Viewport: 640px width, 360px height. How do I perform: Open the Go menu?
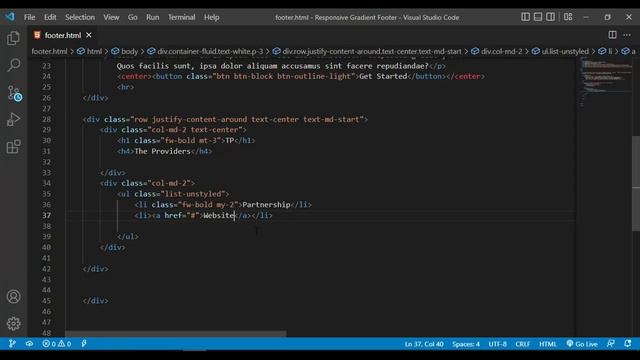132,17
